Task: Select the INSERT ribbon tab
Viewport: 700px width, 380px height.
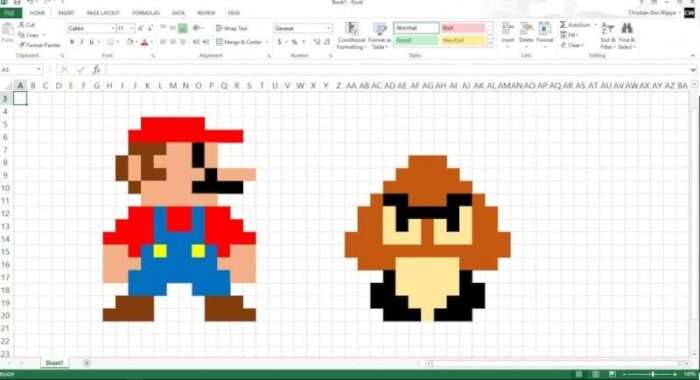Action: point(66,13)
